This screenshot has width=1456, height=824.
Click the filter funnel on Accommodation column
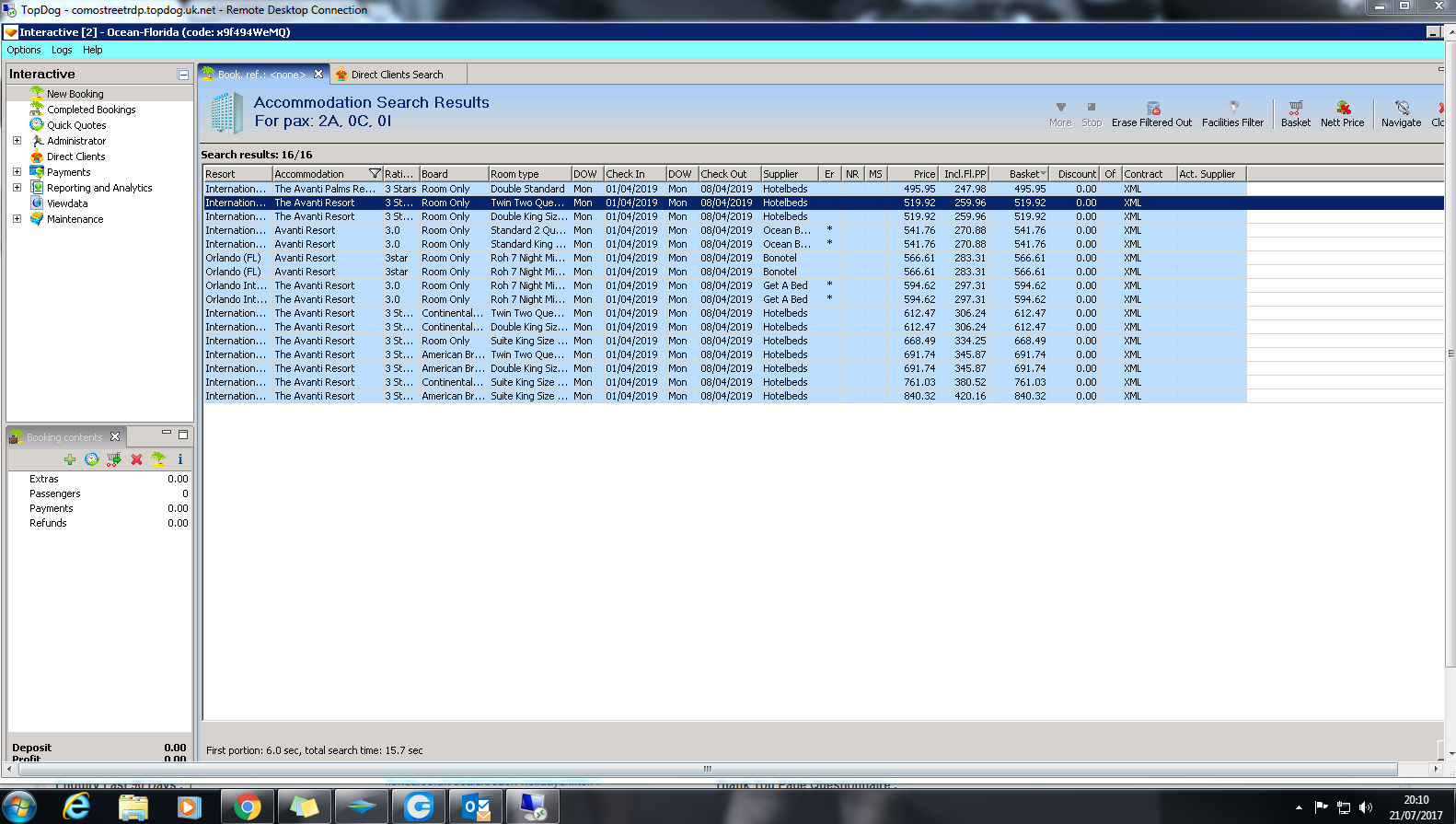(x=375, y=174)
